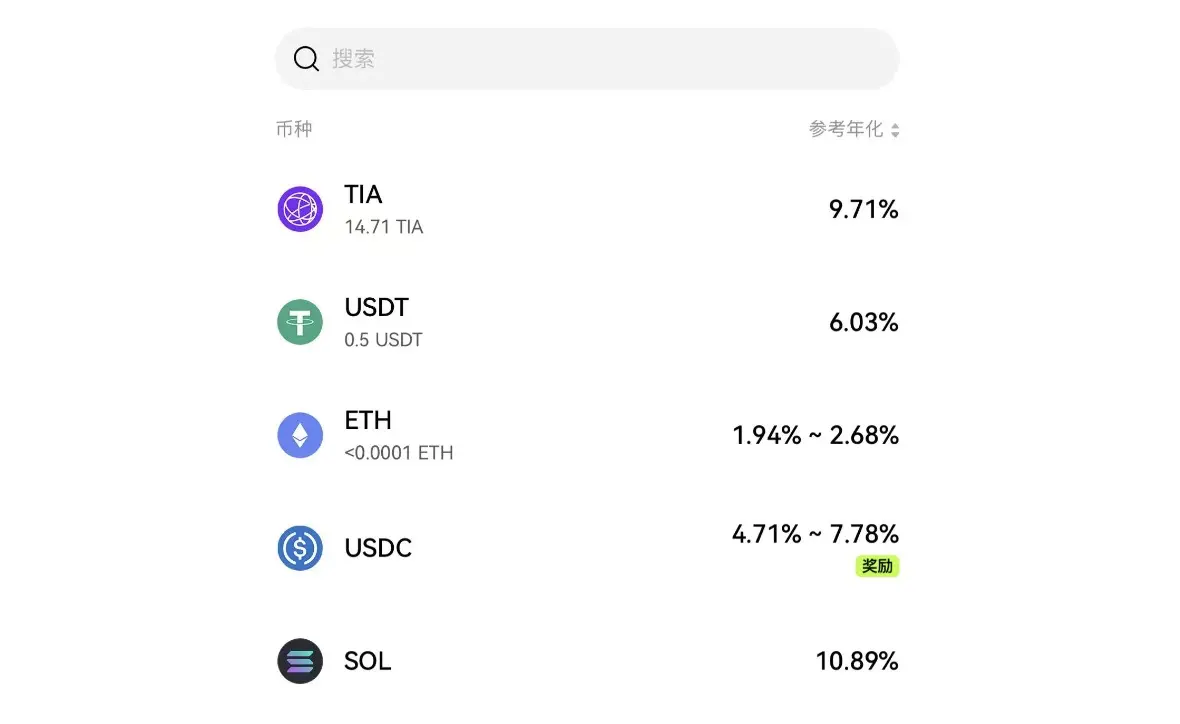This screenshot has width=1180, height=724.
Task: Click TIA's 9.71% yield rate
Action: [x=863, y=209]
